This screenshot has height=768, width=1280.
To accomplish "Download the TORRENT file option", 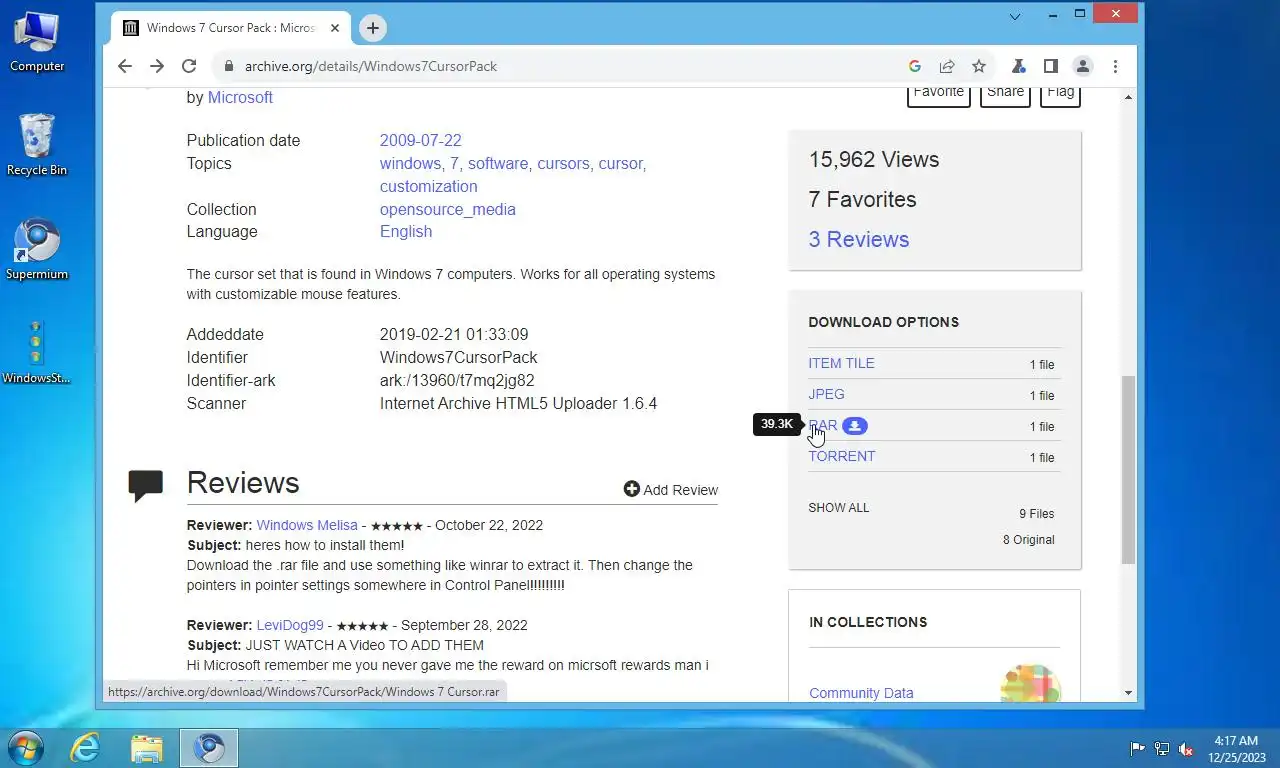I will 842,457.
